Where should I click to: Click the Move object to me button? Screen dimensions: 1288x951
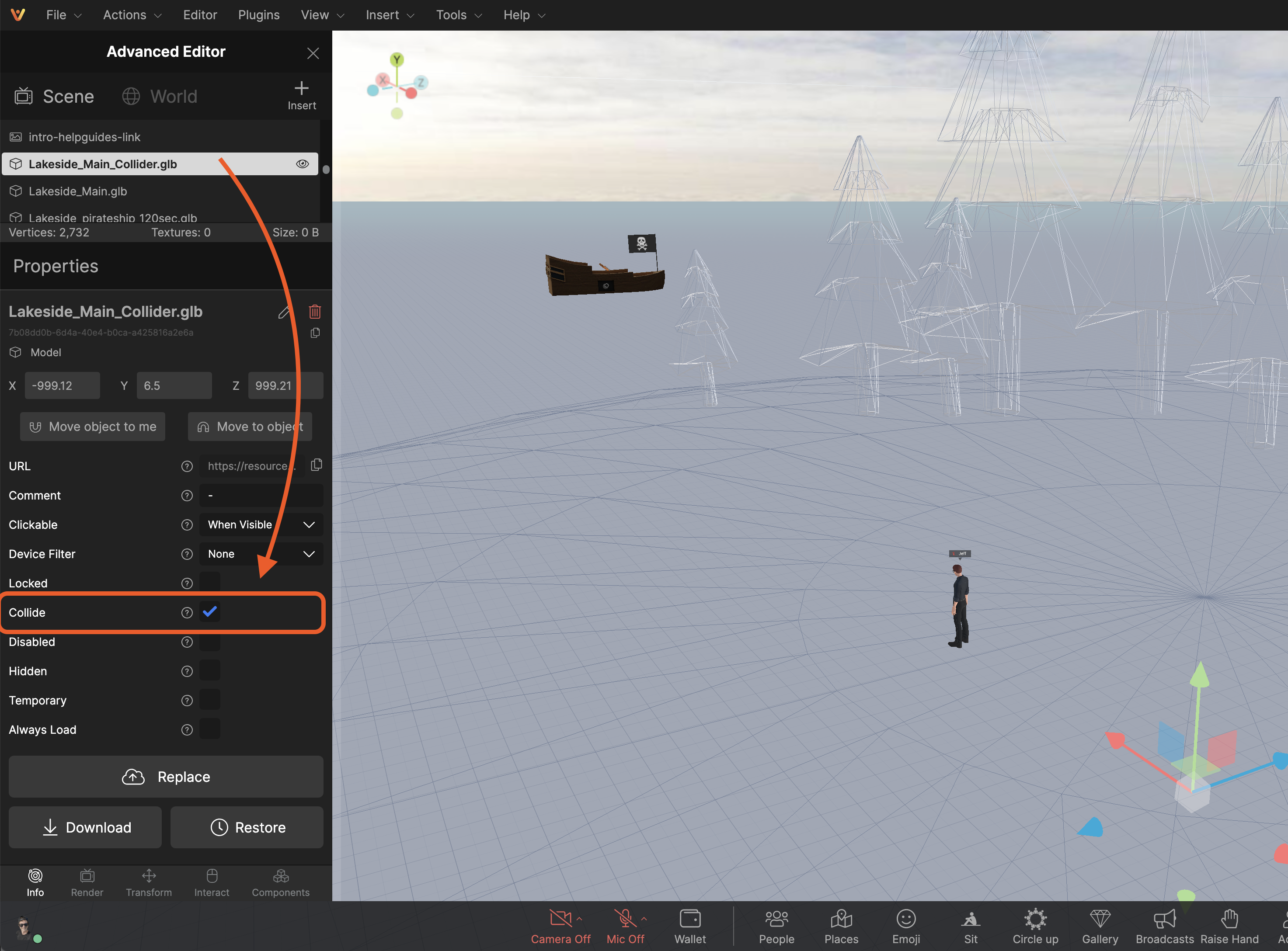pyautogui.click(x=93, y=427)
